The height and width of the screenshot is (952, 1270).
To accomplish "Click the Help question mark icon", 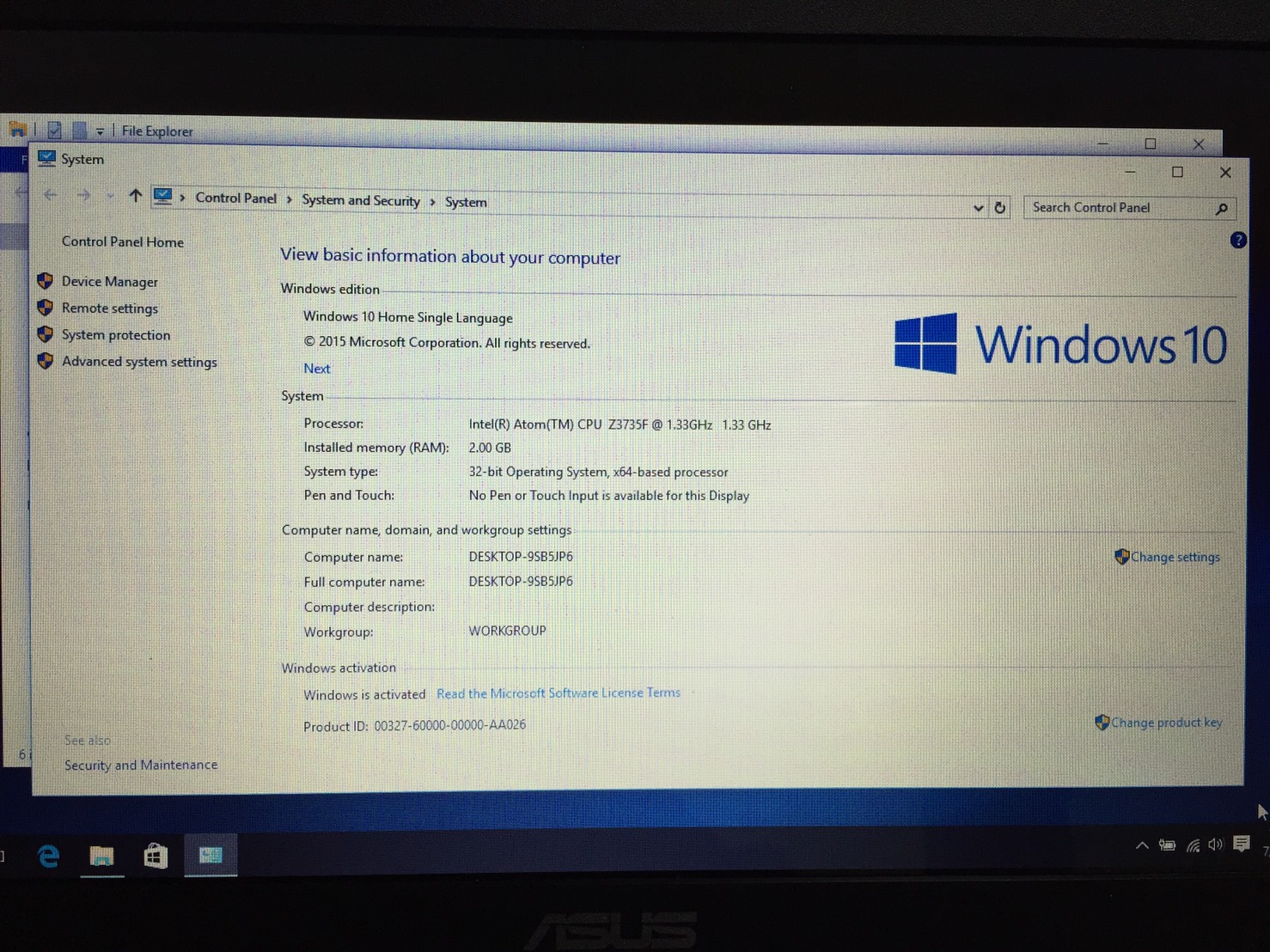I will 1237,240.
